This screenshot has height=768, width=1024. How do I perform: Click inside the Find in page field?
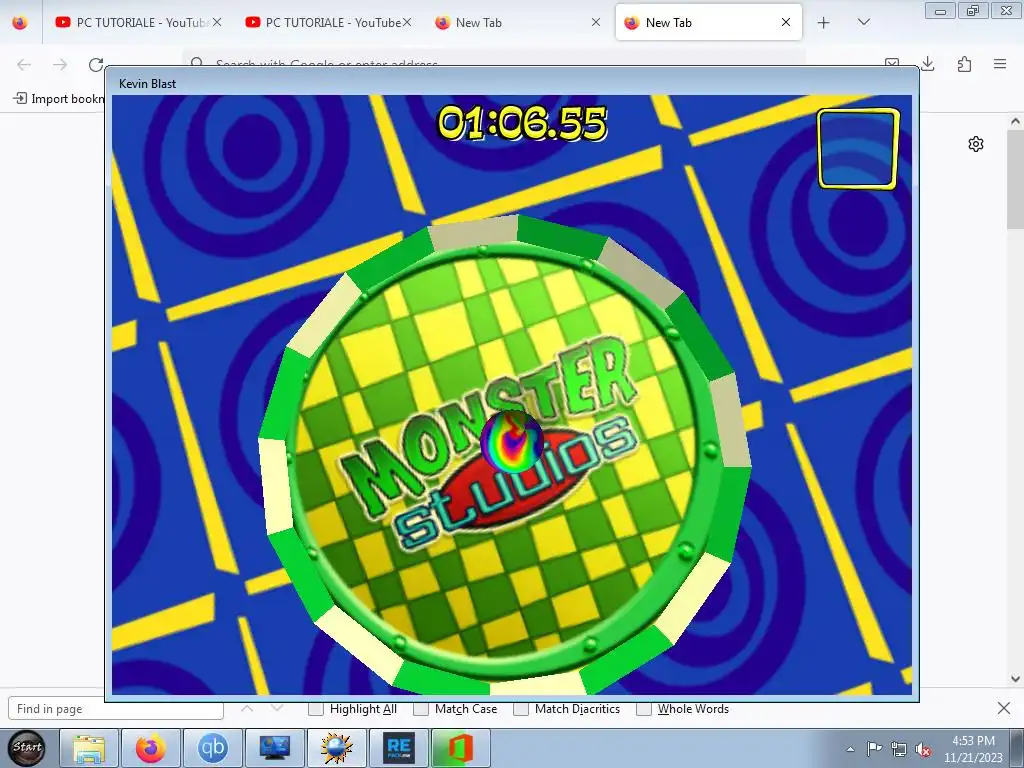(116, 709)
